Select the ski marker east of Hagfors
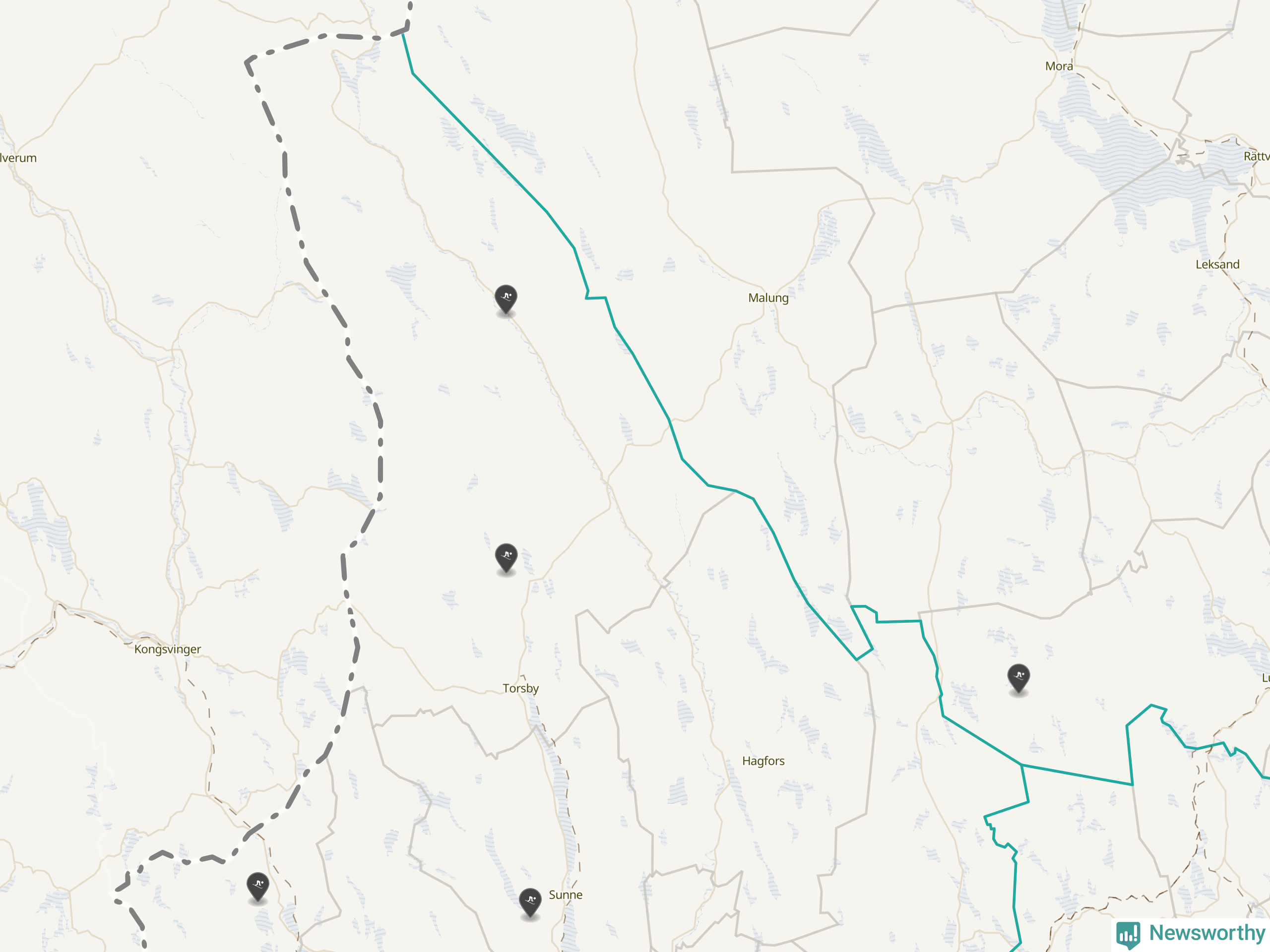This screenshot has height=952, width=1270. pyautogui.click(x=1018, y=679)
